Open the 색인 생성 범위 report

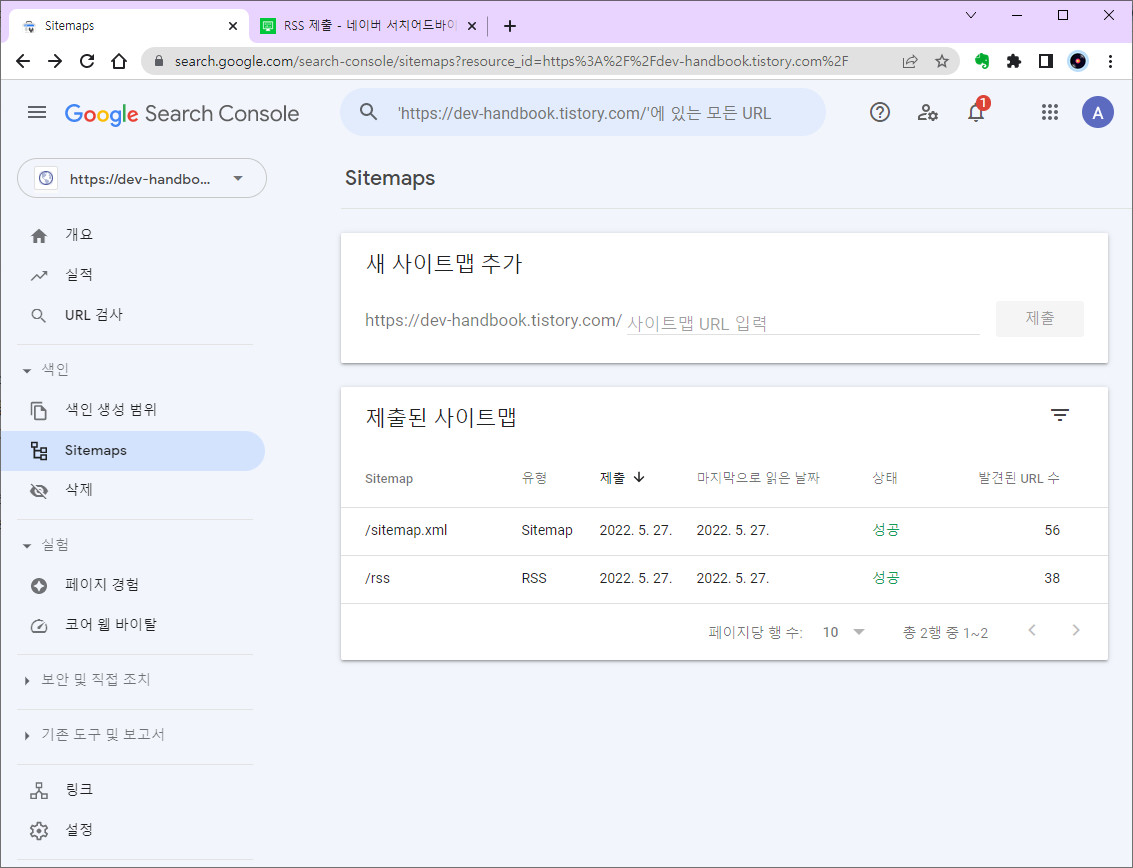[119, 410]
